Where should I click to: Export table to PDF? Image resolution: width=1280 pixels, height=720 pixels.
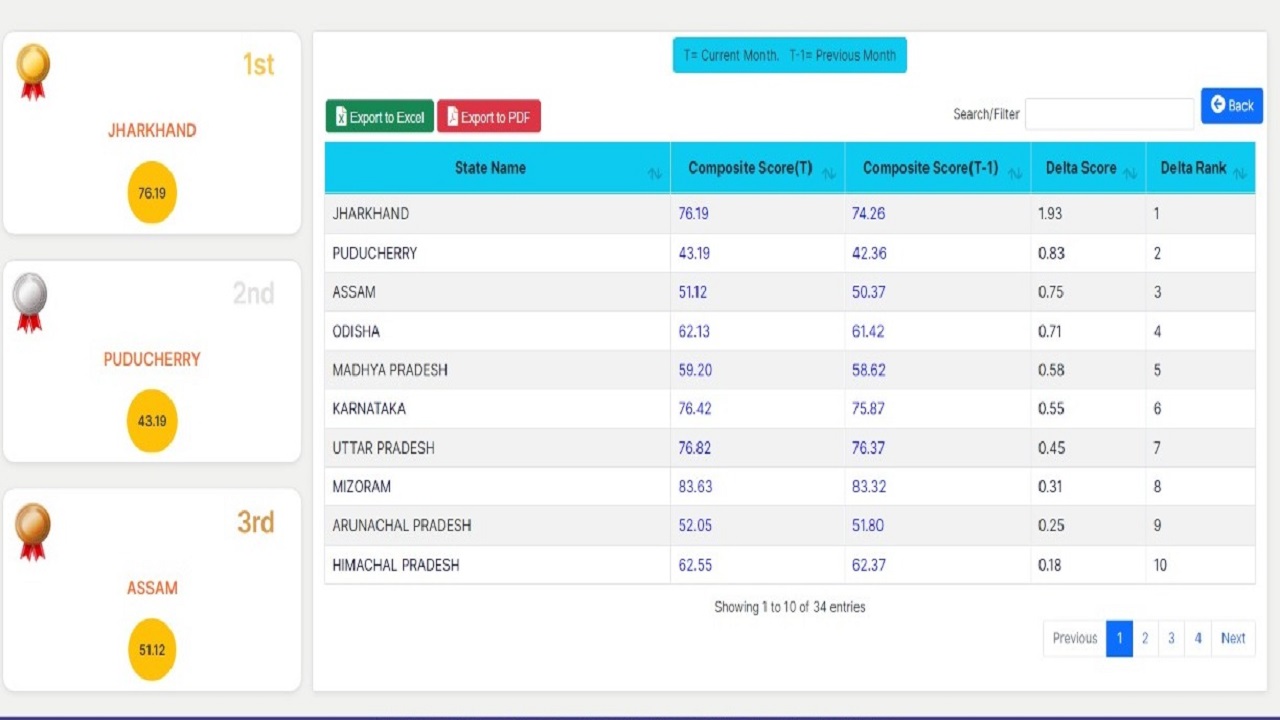tap(489, 117)
